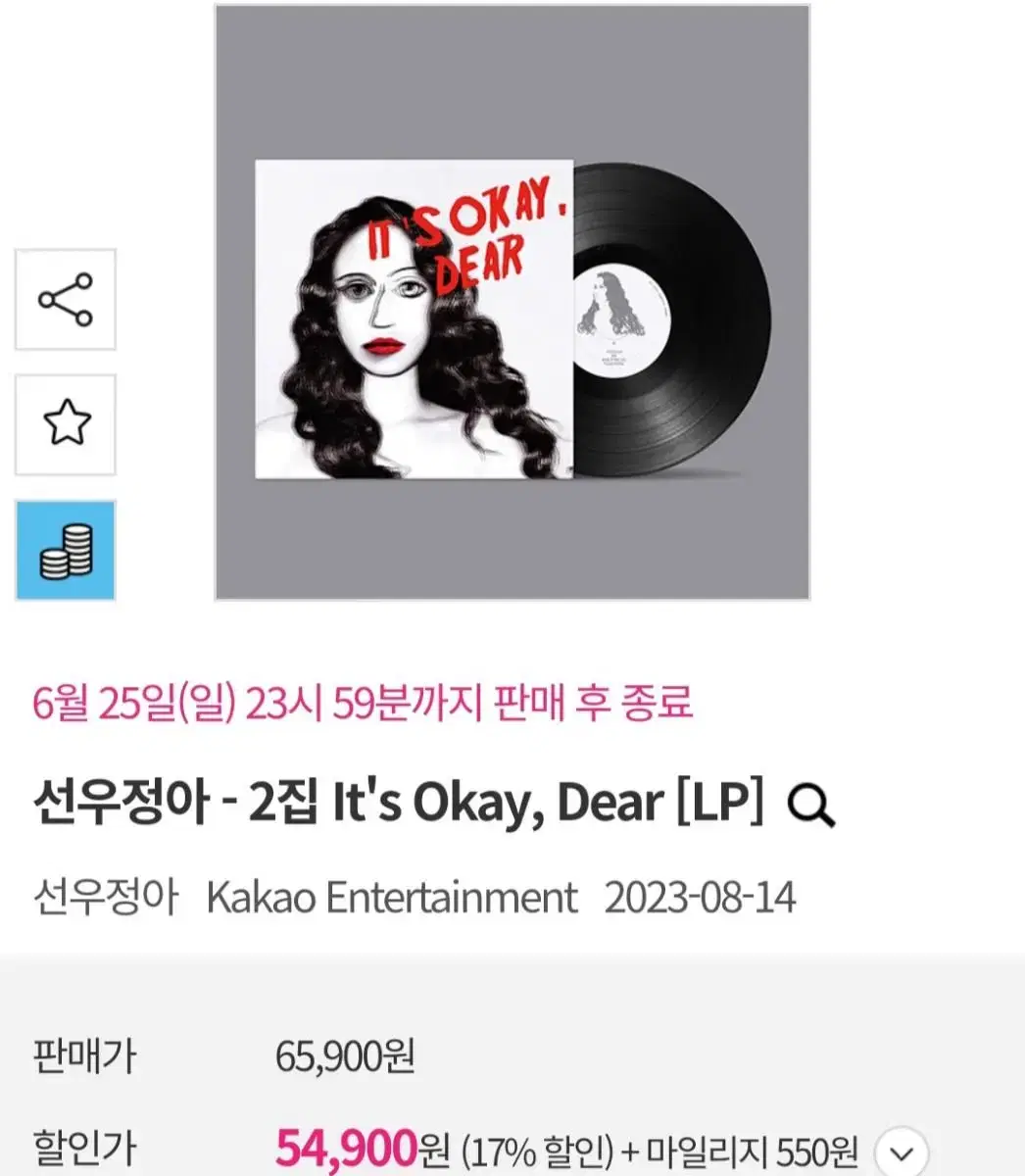Click the share icon button

(x=66, y=299)
